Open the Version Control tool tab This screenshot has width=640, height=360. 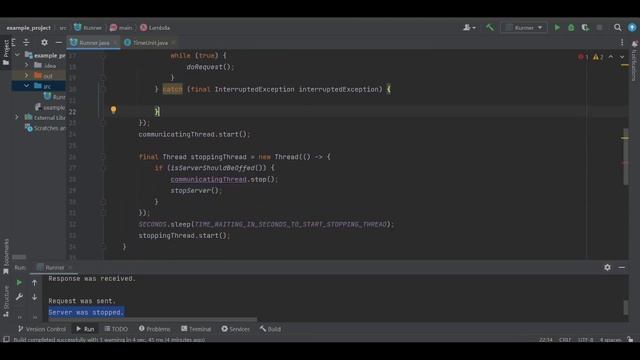click(x=42, y=329)
